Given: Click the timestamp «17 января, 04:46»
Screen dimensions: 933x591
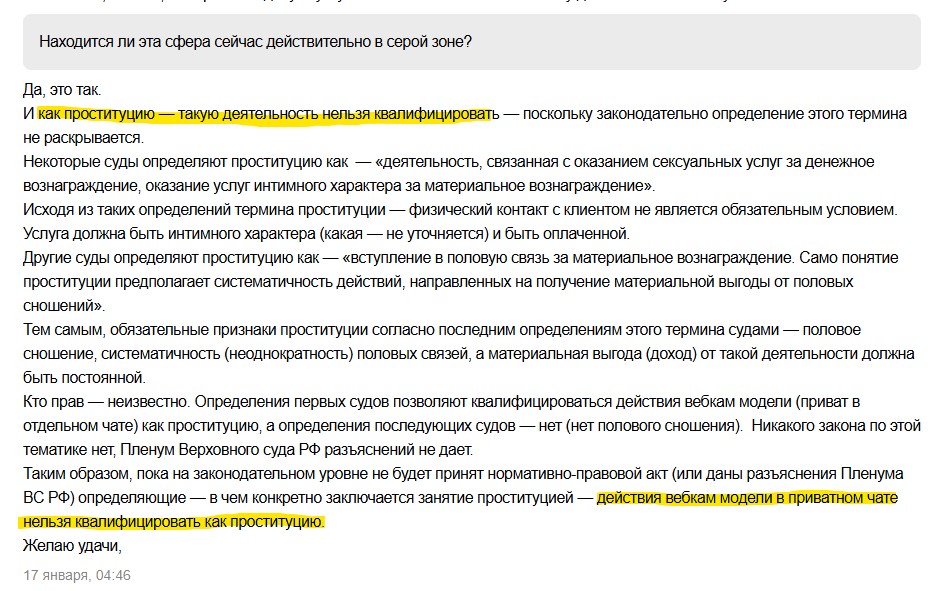Looking at the screenshot, I should pyautogui.click(x=77, y=576).
